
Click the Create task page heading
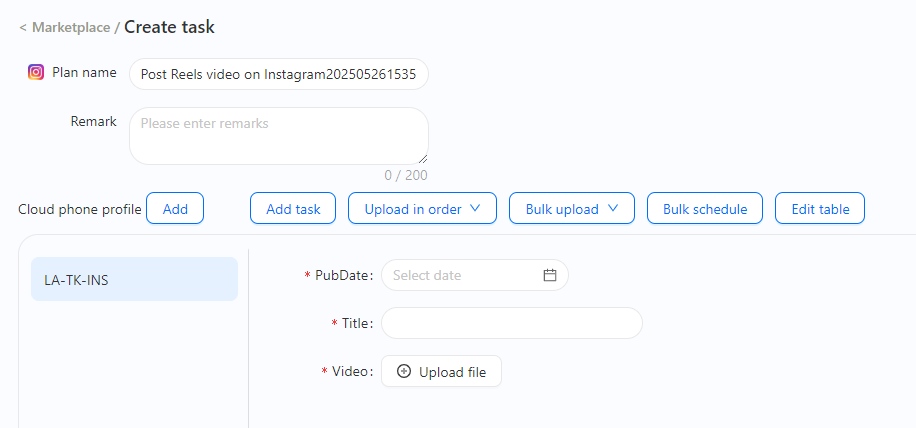(x=169, y=27)
